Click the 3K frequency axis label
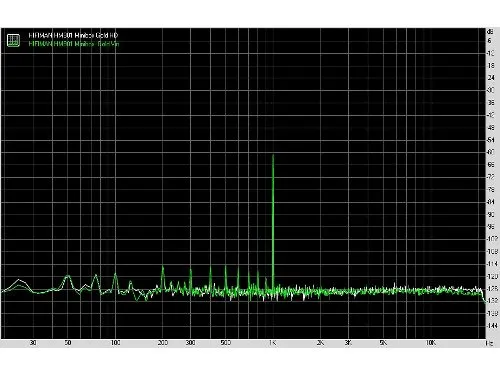The width and height of the screenshot is (500, 375). point(348,343)
